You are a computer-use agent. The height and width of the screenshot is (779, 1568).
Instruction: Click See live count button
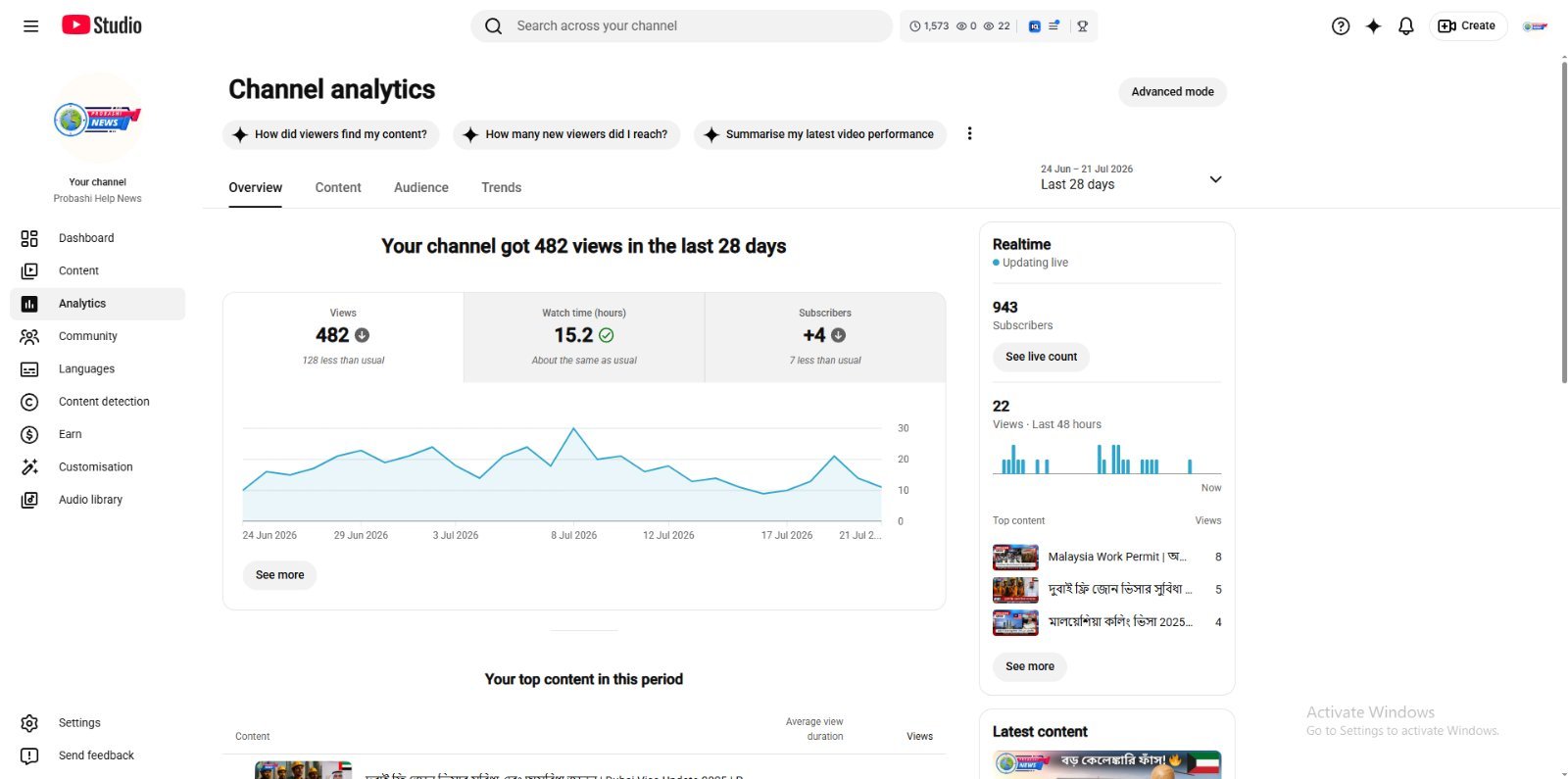1041,357
